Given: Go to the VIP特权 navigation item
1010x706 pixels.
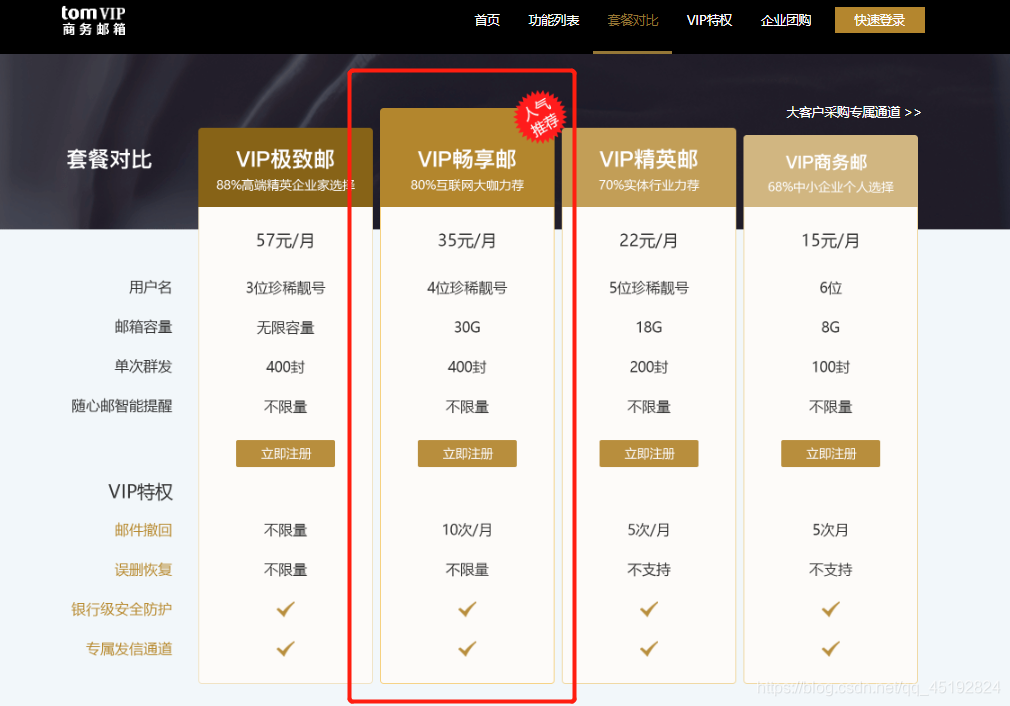Looking at the screenshot, I should pos(709,20).
